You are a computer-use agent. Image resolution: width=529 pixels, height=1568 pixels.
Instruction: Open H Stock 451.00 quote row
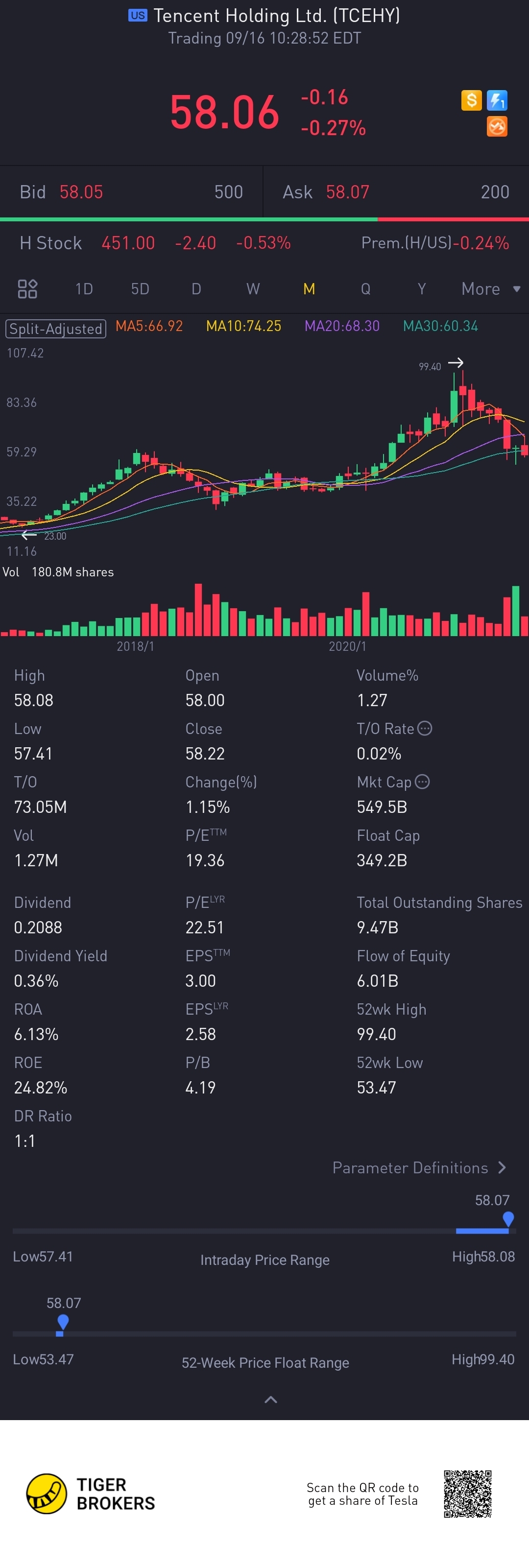click(x=155, y=243)
